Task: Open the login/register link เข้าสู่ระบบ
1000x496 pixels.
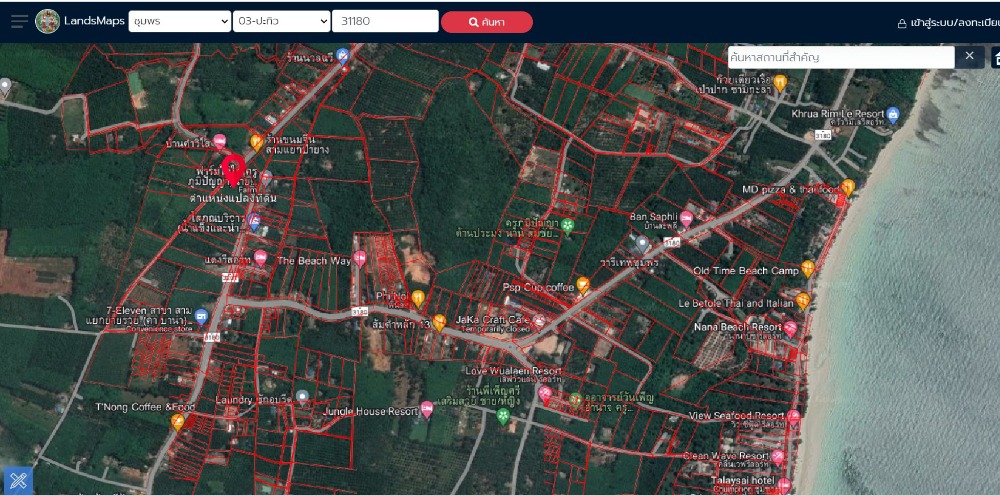Action: (949, 22)
